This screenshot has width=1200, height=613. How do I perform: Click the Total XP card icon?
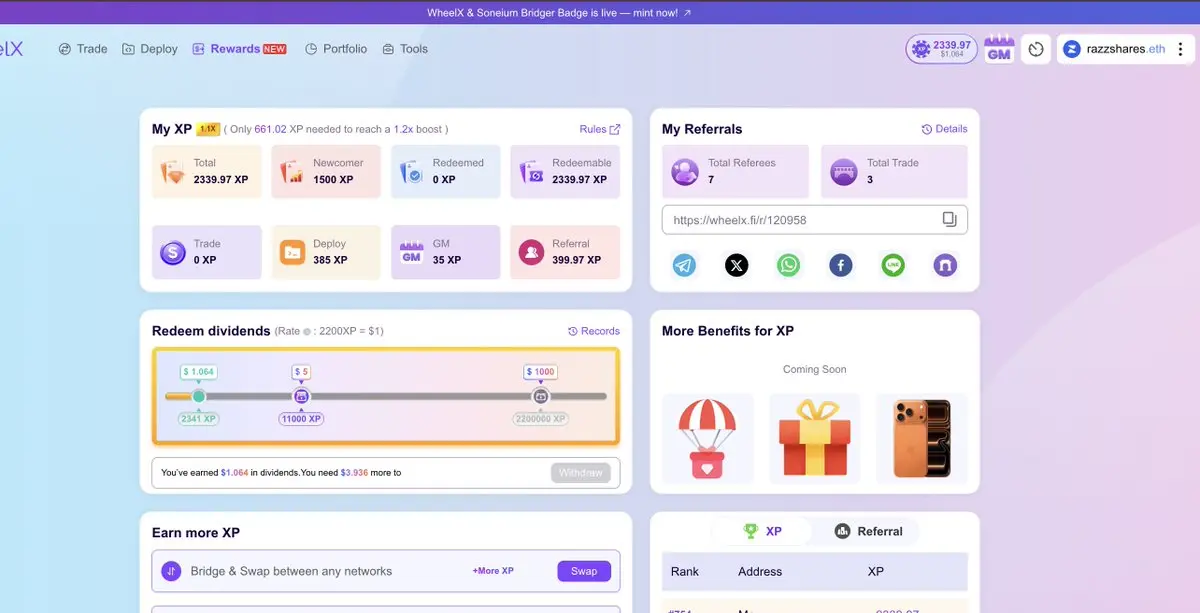tap(173, 171)
